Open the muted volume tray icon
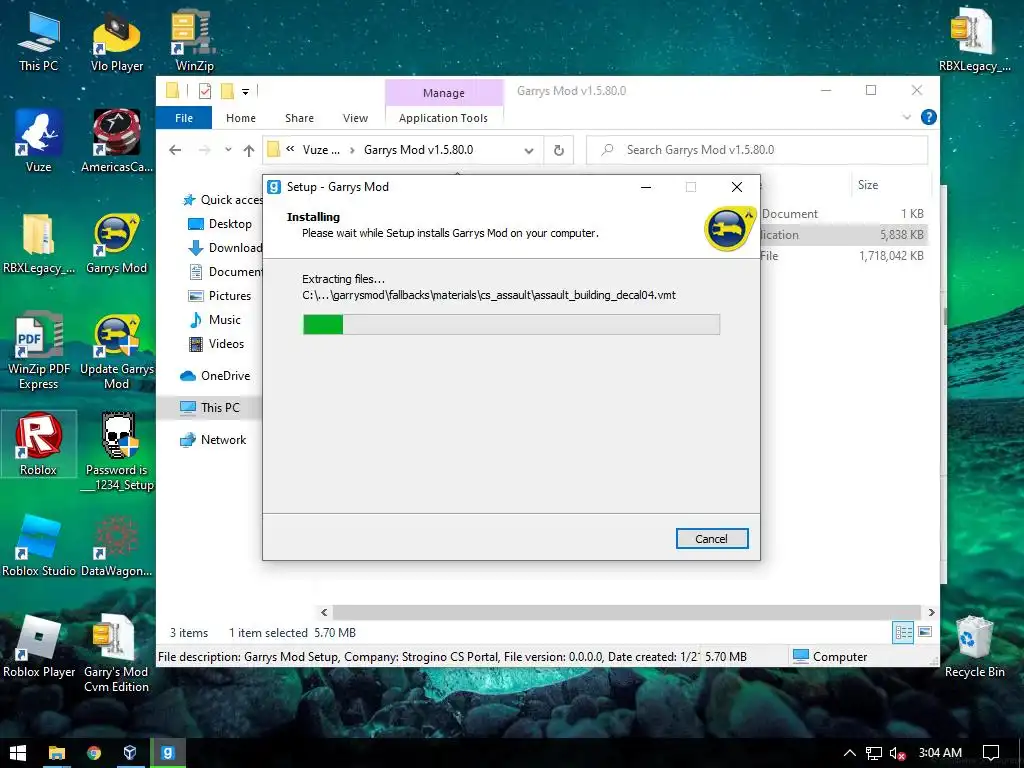1024x768 pixels. (x=897, y=753)
